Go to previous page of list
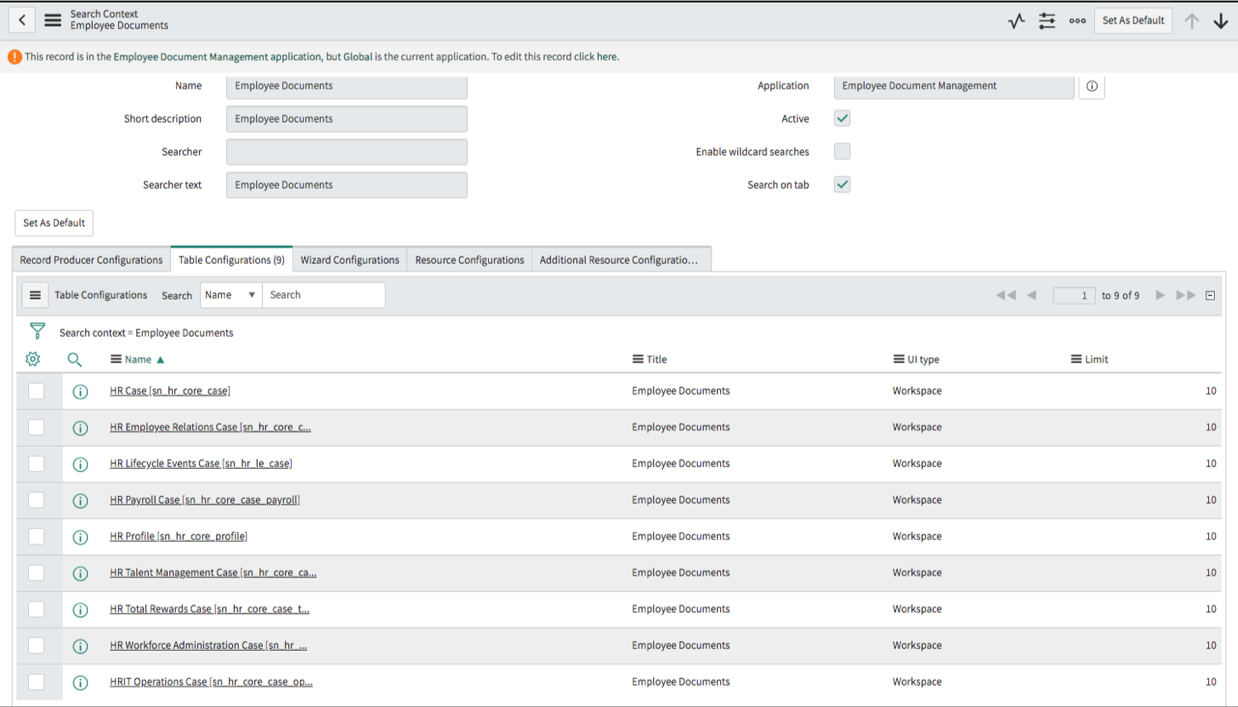The image size is (1238, 707). [x=1032, y=295]
